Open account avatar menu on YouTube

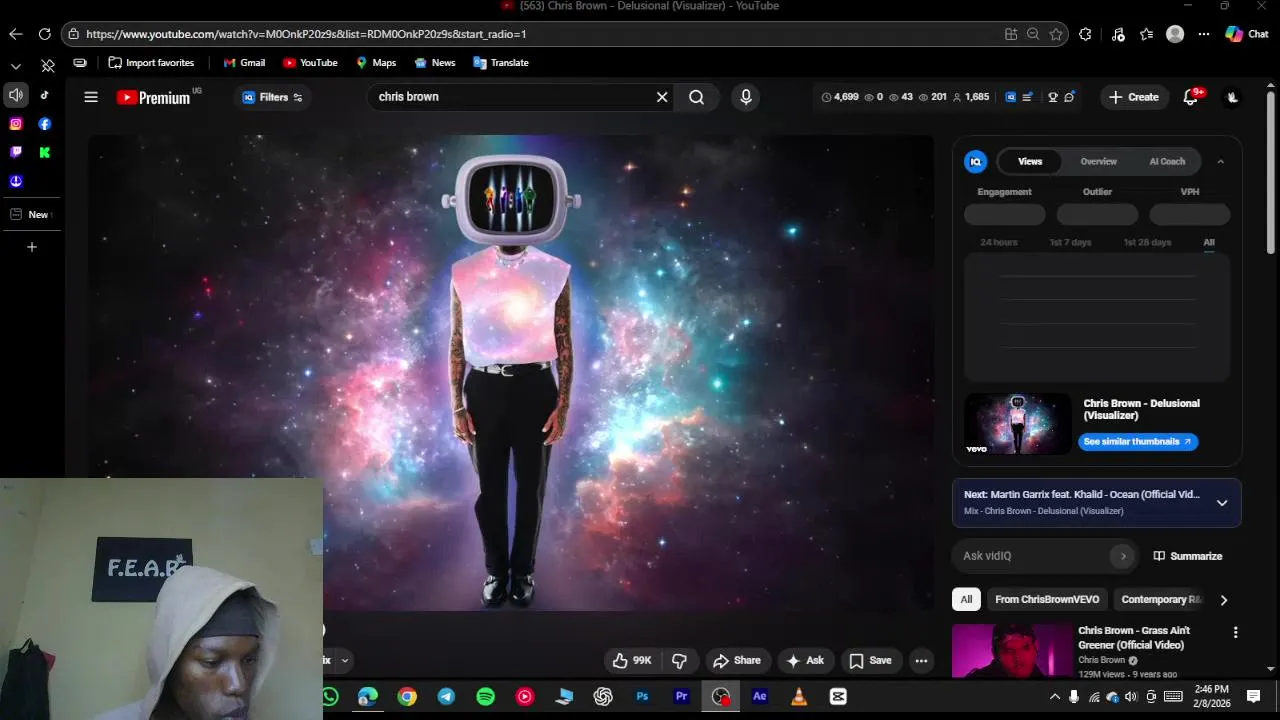click(1232, 97)
